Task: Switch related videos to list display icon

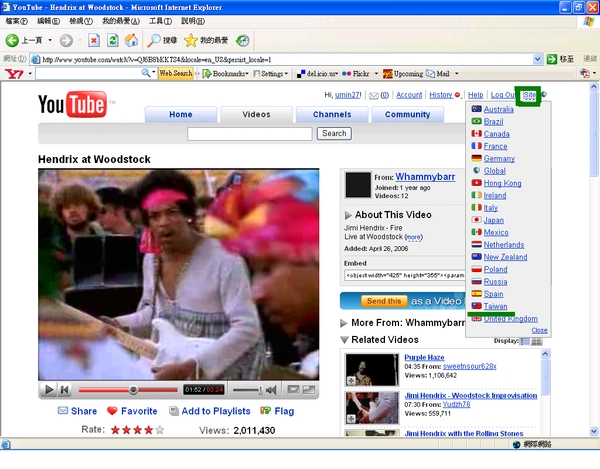Action: click(525, 341)
